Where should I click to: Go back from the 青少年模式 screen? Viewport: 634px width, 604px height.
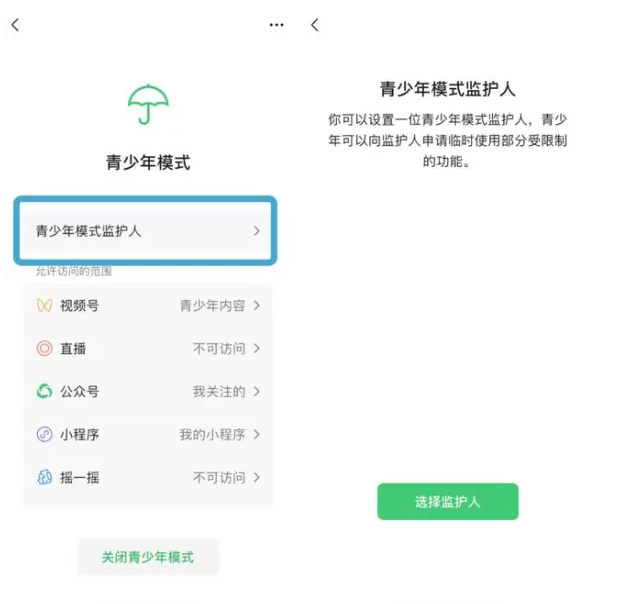[x=15, y=25]
